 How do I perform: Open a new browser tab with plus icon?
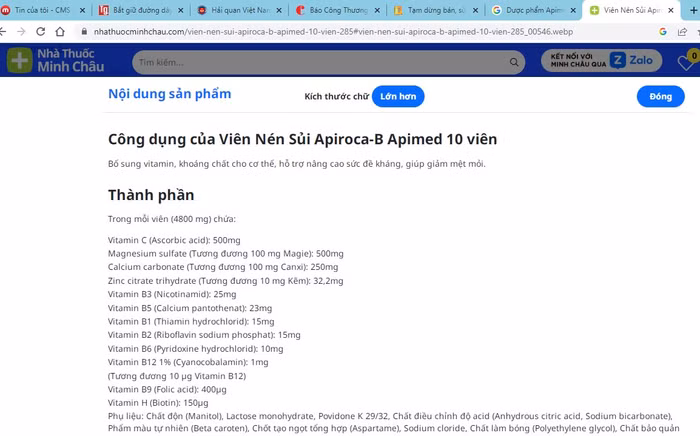click(694, 10)
